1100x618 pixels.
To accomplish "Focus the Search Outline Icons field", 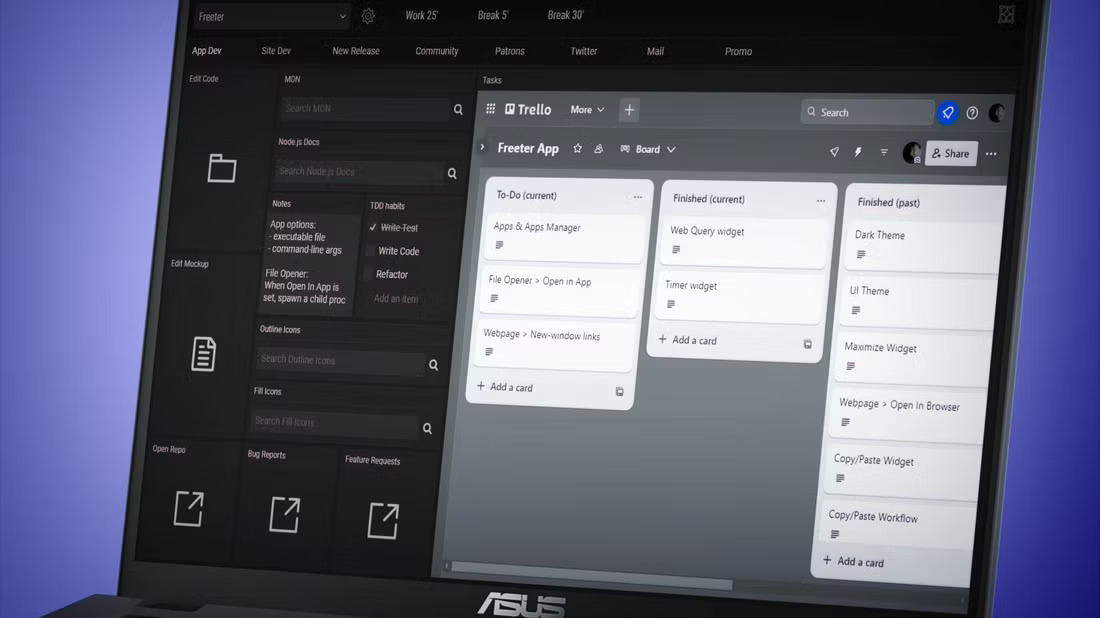I will coord(340,360).
